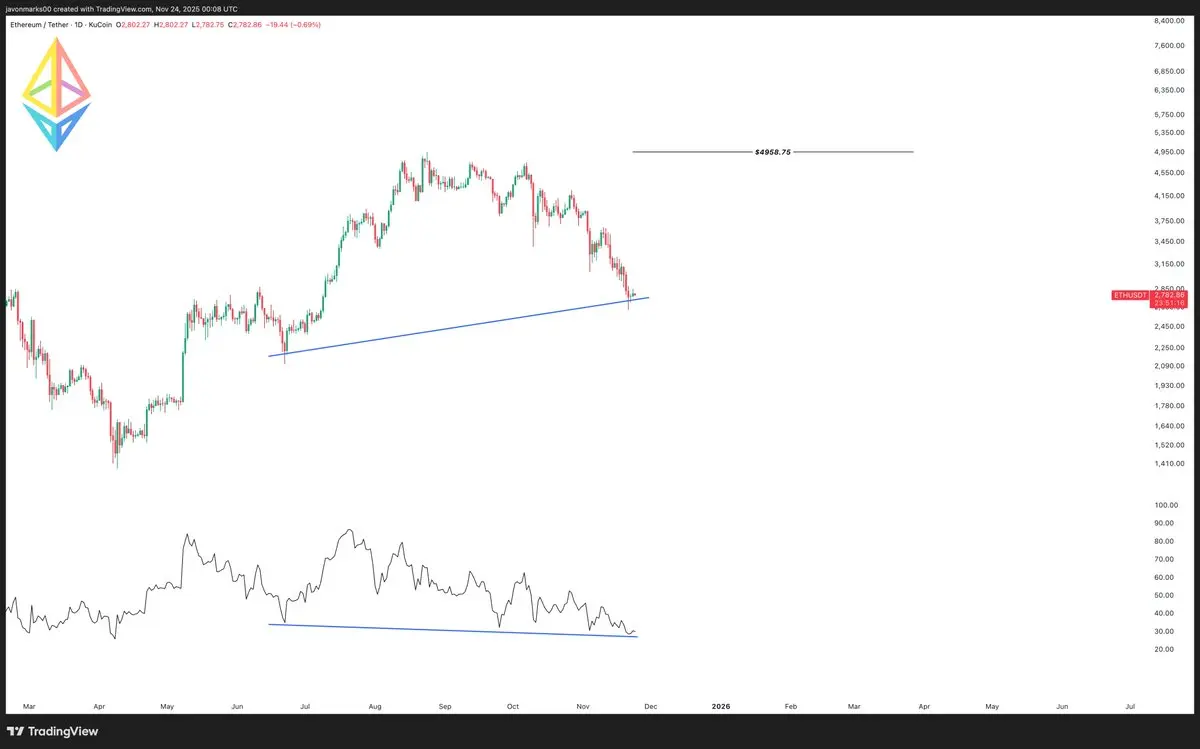
Task: Click the 2,450.00 price axis label
Action: point(1169,327)
